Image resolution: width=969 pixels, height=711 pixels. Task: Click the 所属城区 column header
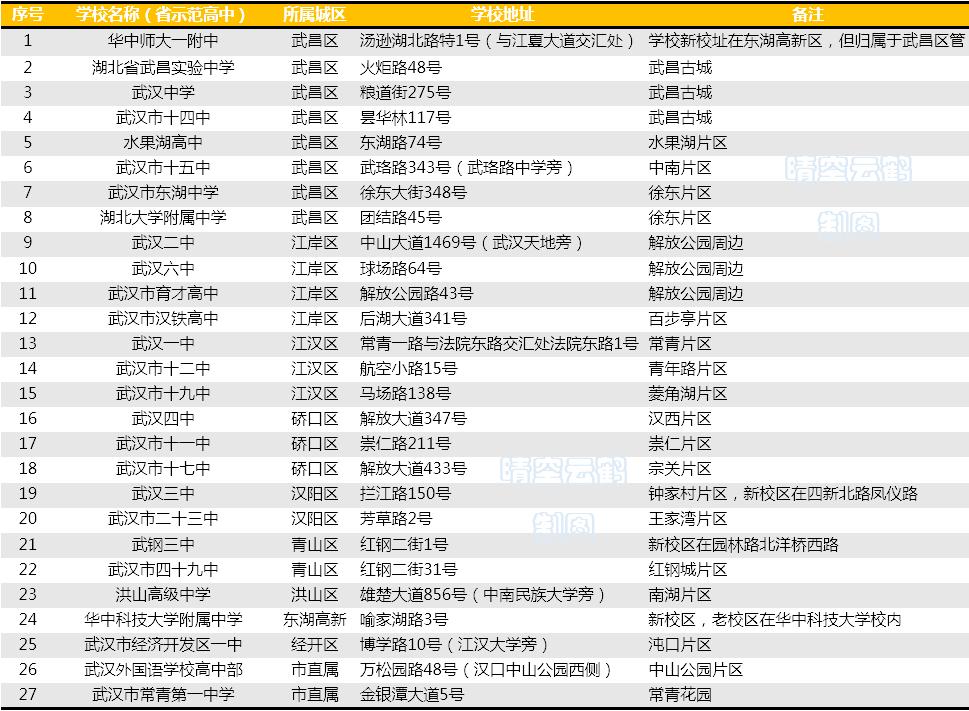point(312,11)
